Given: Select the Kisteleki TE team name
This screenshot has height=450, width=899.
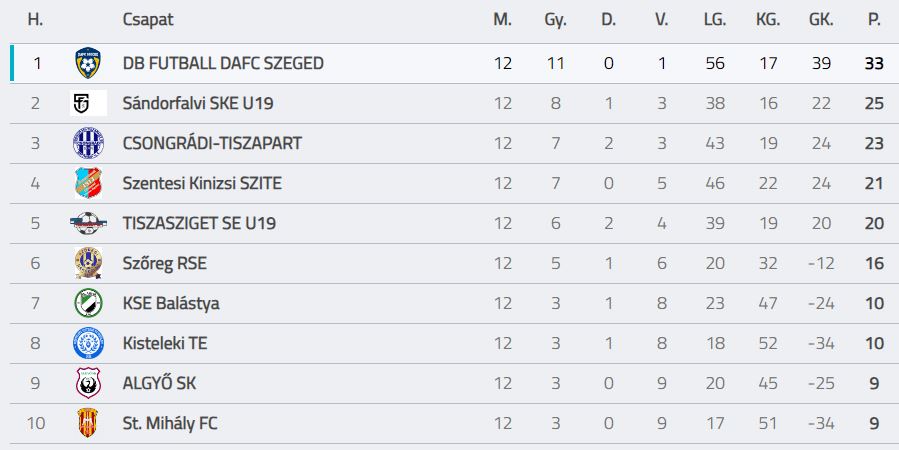Looking at the screenshot, I should pos(165,343).
